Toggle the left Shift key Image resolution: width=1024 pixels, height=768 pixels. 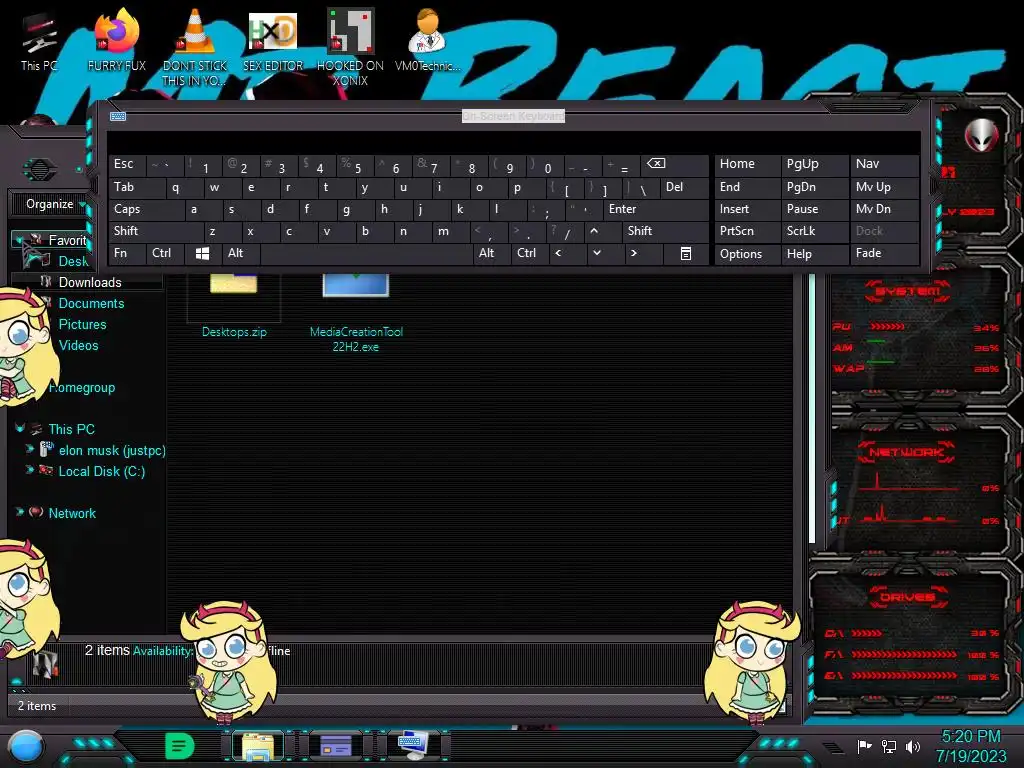point(155,231)
